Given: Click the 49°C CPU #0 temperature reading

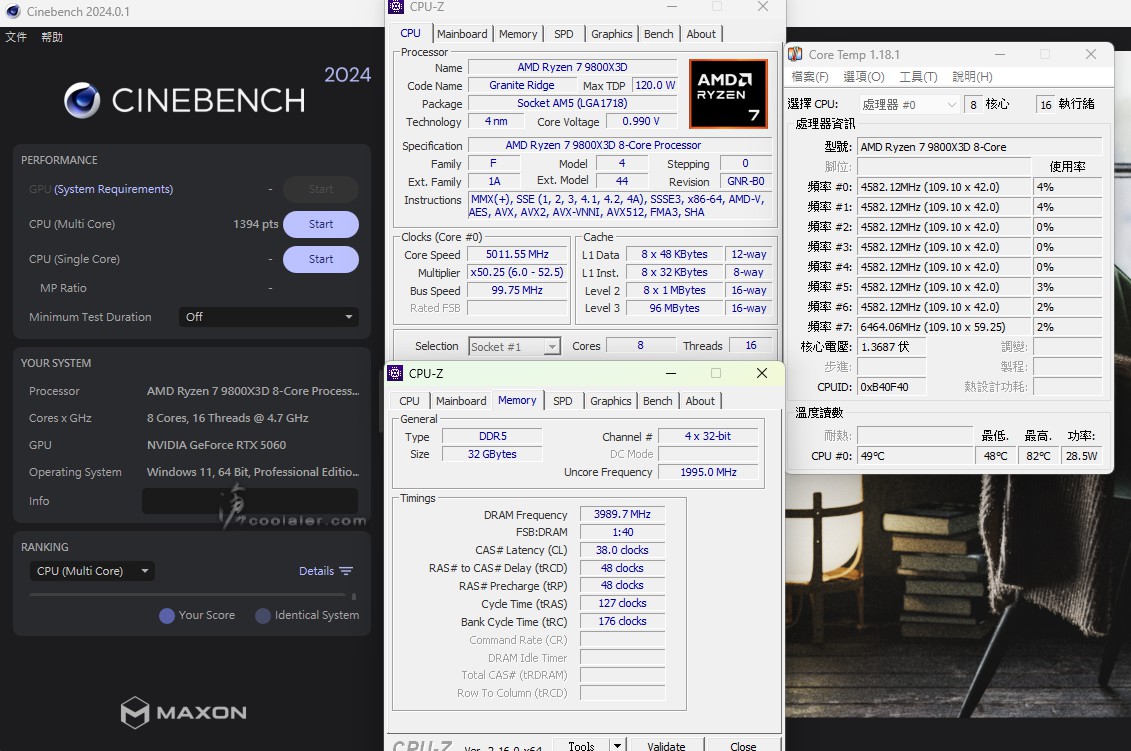Looking at the screenshot, I should tap(915, 456).
